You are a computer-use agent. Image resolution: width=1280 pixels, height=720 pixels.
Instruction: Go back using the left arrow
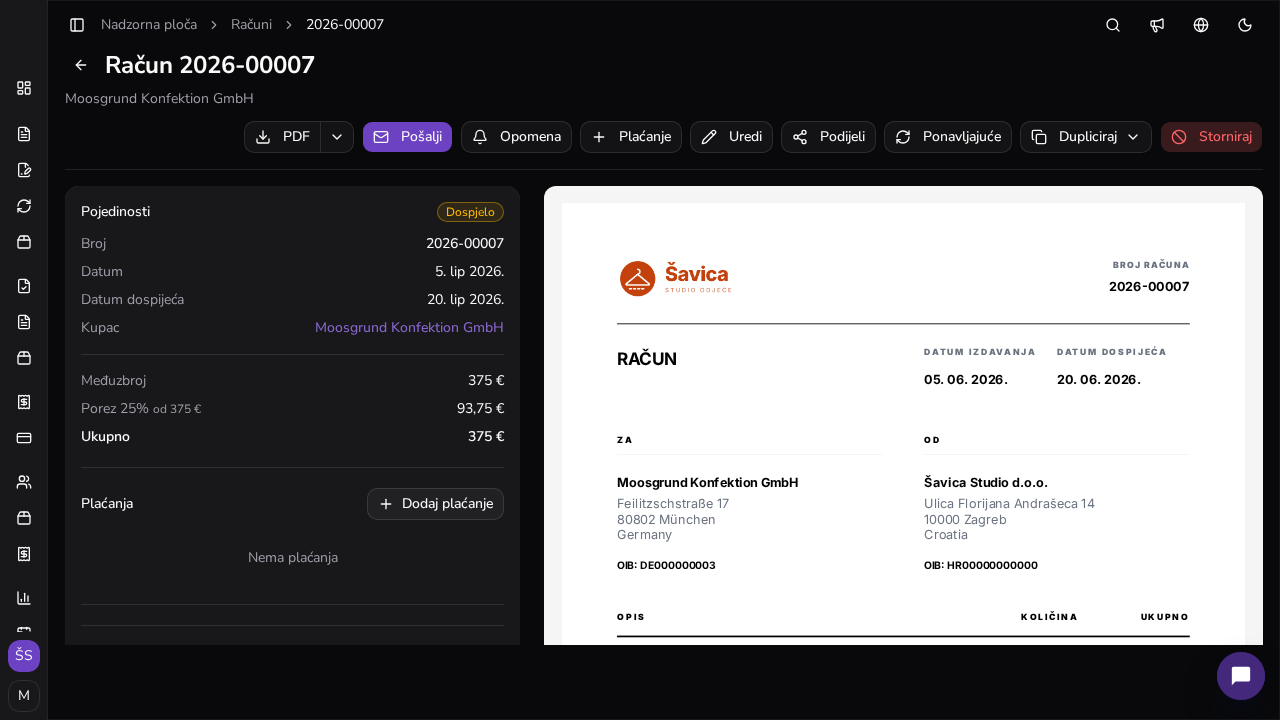(81, 65)
